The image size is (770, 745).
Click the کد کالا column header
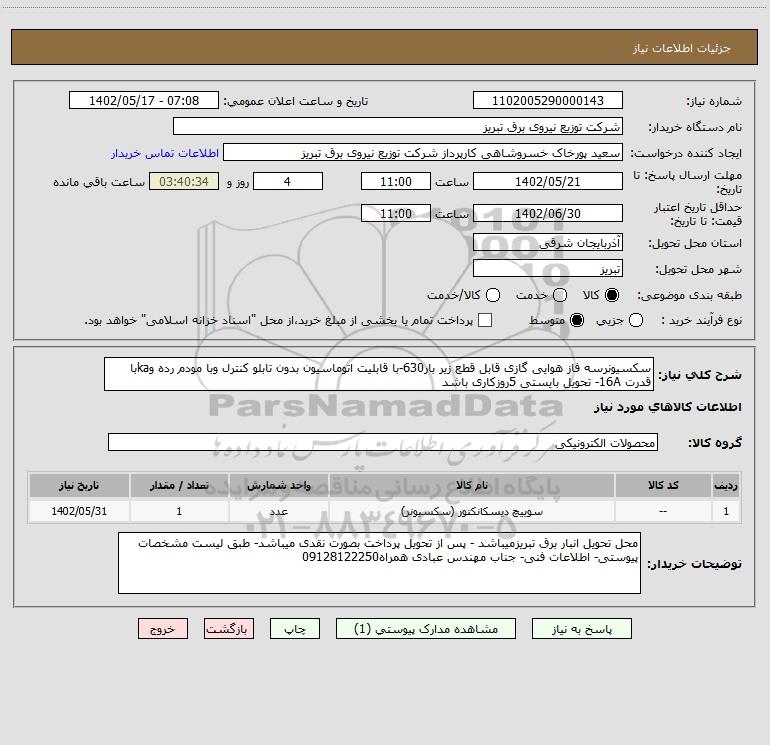pyautogui.click(x=663, y=485)
